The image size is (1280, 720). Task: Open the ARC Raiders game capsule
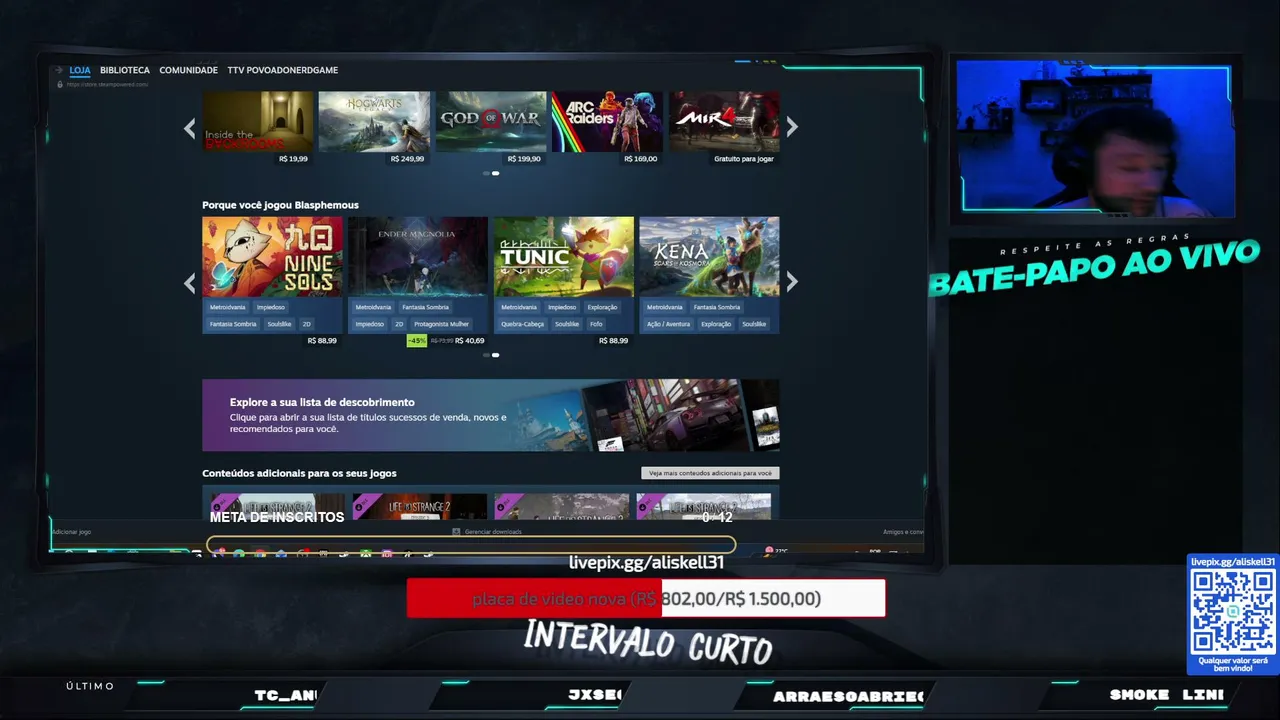point(607,122)
